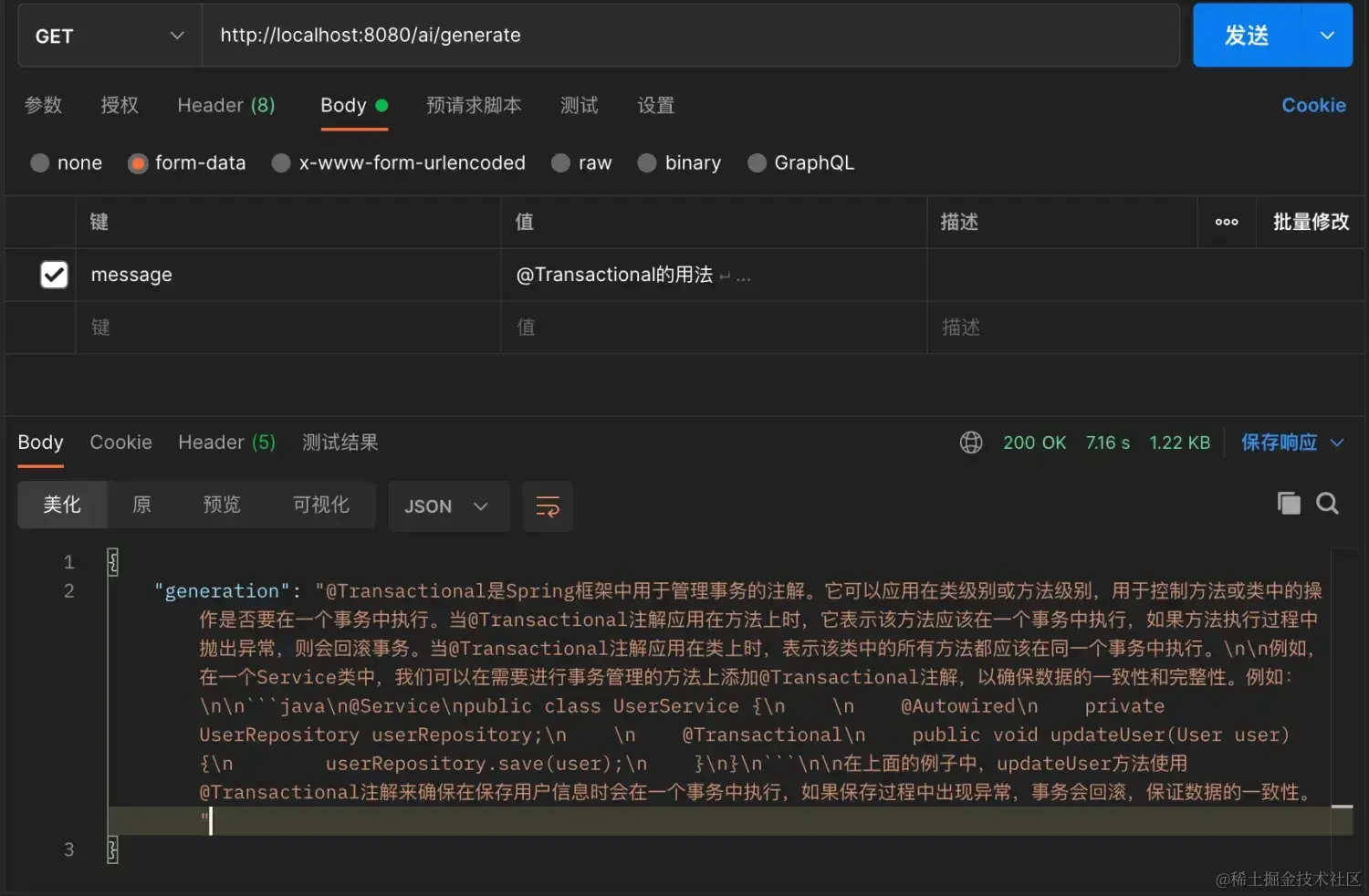Open the GET method dropdown
The image size is (1369, 896).
point(110,36)
